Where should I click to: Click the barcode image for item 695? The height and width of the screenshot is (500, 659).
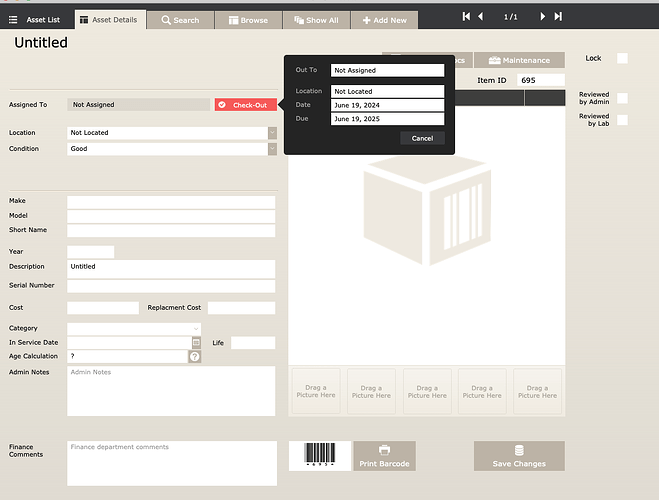[320, 456]
